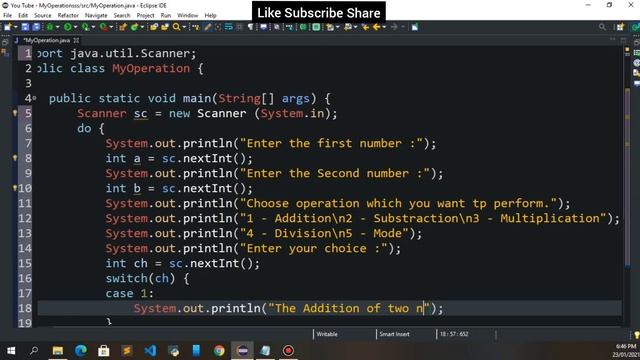This screenshot has height=360, width=640.
Task: Click the Quick Access search icon
Action: point(602,27)
